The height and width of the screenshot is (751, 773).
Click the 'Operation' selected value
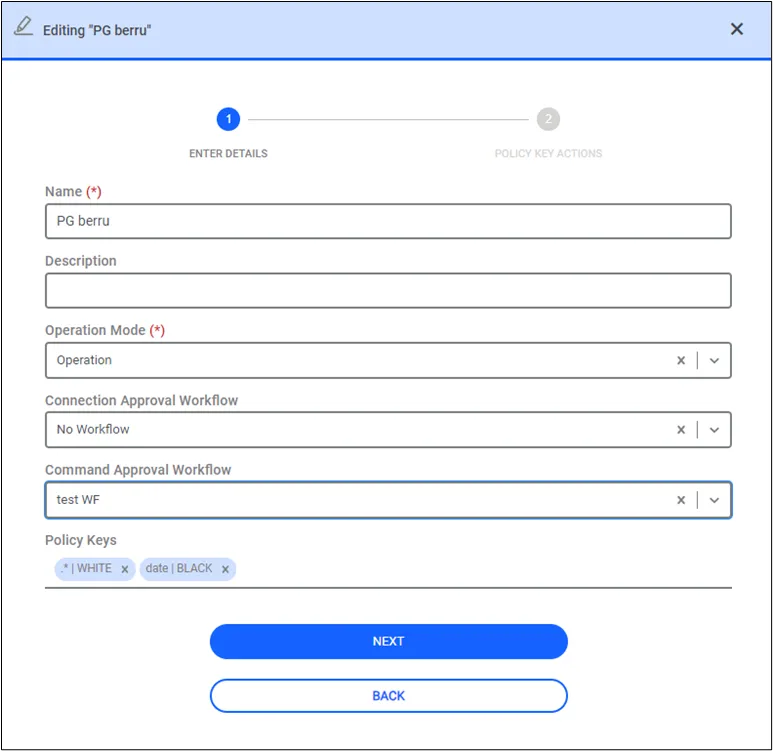coord(84,360)
